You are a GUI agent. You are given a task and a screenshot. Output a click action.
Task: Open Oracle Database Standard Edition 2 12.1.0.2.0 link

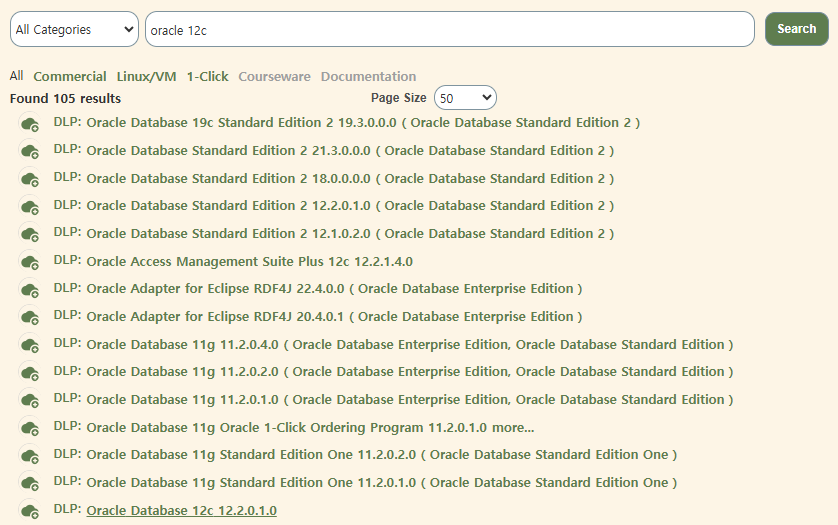[350, 233]
